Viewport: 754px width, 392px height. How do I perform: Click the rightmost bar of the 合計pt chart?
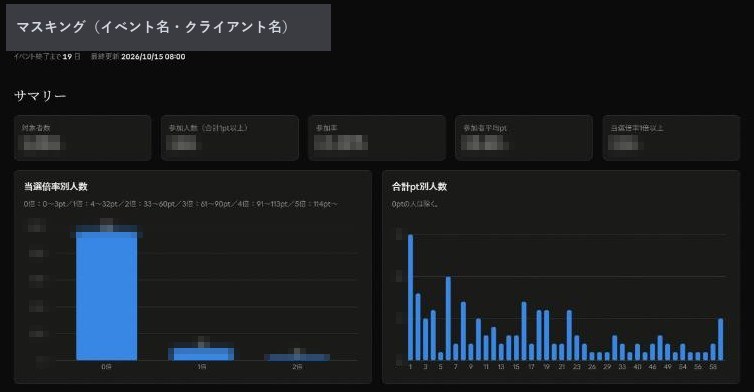(721, 339)
